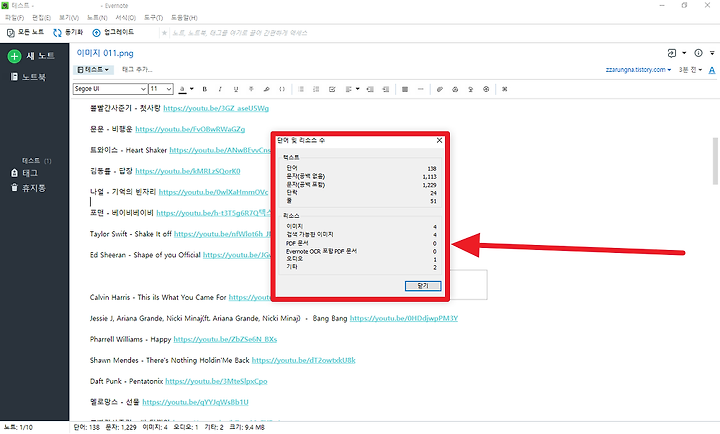Screen dimensions: 720x434
Task: Expand the note header options arrow
Action: (712, 53)
